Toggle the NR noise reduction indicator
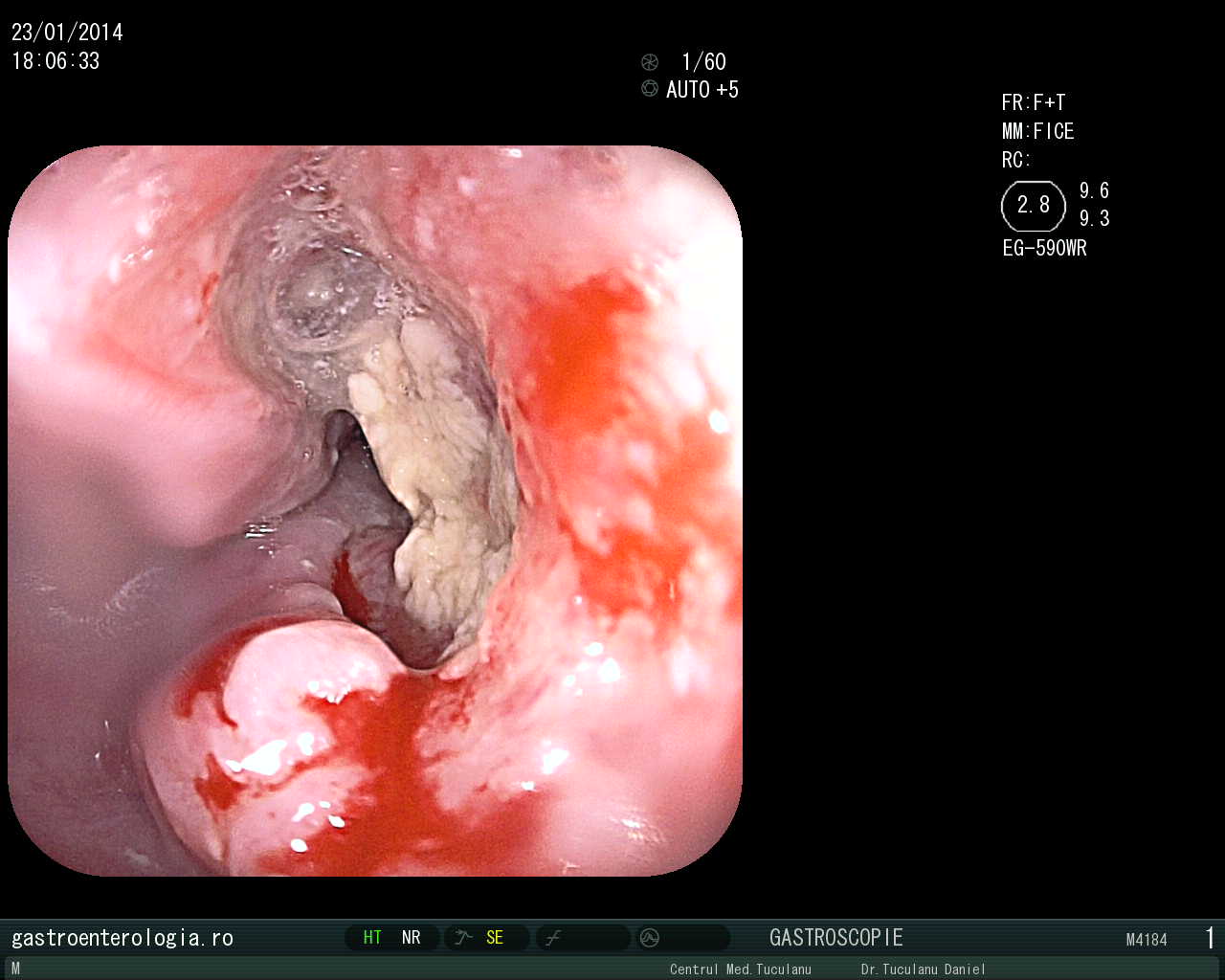Screen dimensions: 1225x980 click(412, 938)
